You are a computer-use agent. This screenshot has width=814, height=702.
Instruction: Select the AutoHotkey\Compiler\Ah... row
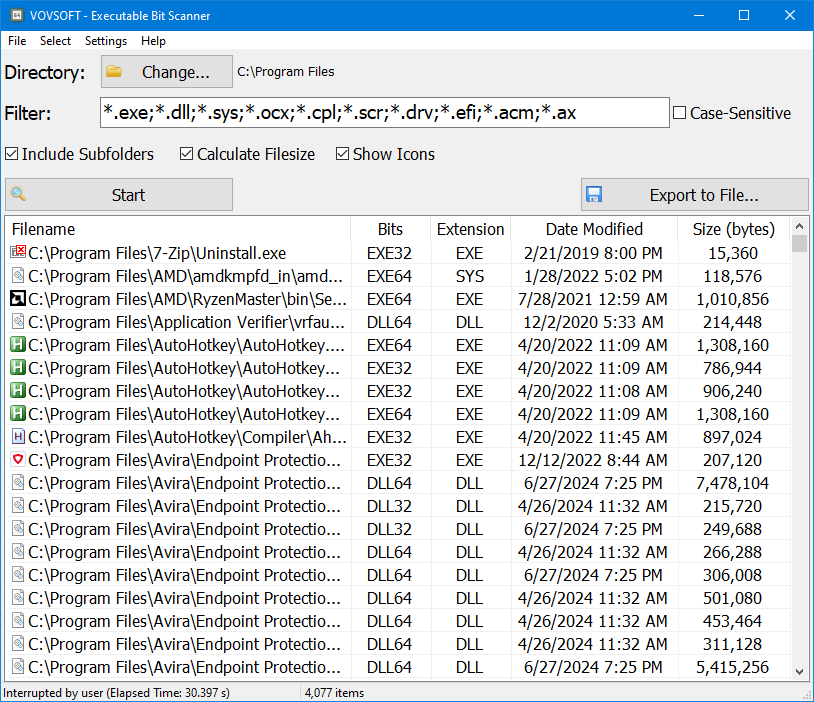tap(397, 437)
